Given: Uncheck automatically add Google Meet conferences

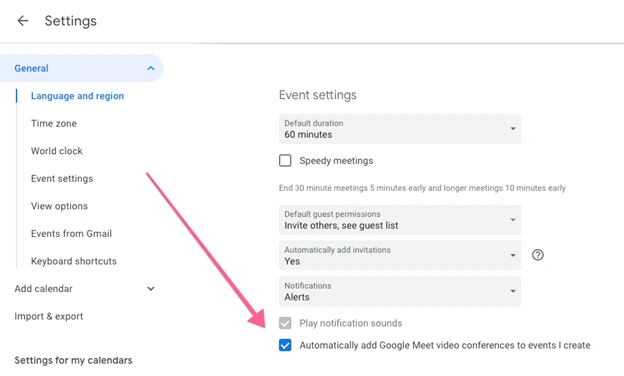Looking at the screenshot, I should (285, 345).
